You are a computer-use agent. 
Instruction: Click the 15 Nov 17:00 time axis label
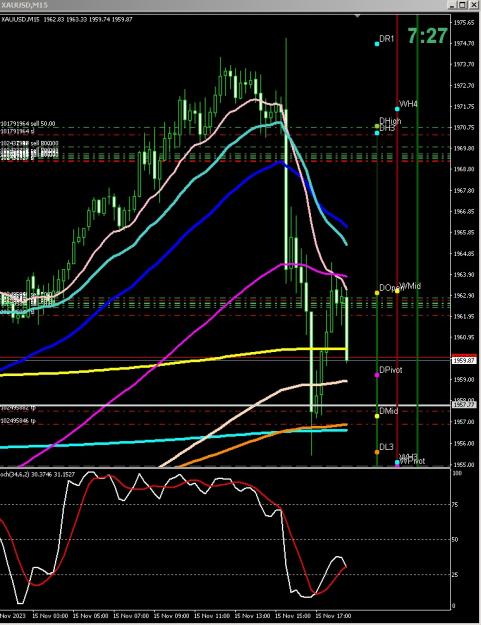[x=333, y=616]
